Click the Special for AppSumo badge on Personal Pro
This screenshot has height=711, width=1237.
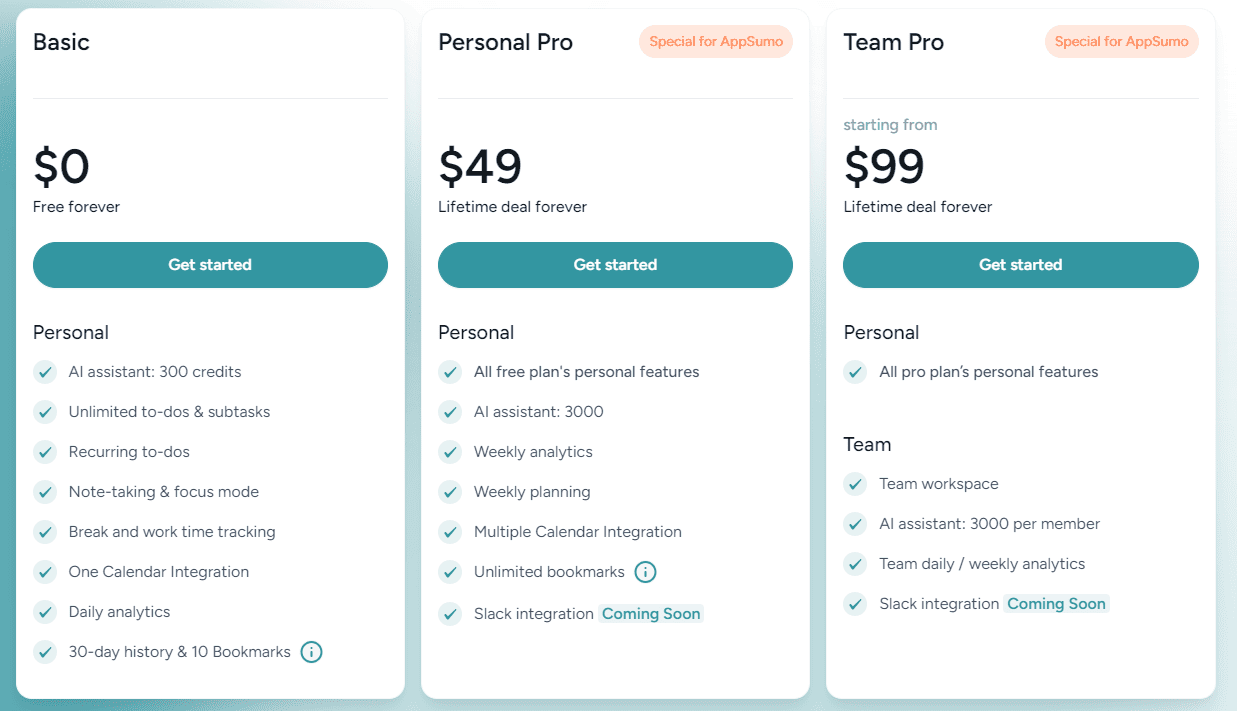point(715,41)
